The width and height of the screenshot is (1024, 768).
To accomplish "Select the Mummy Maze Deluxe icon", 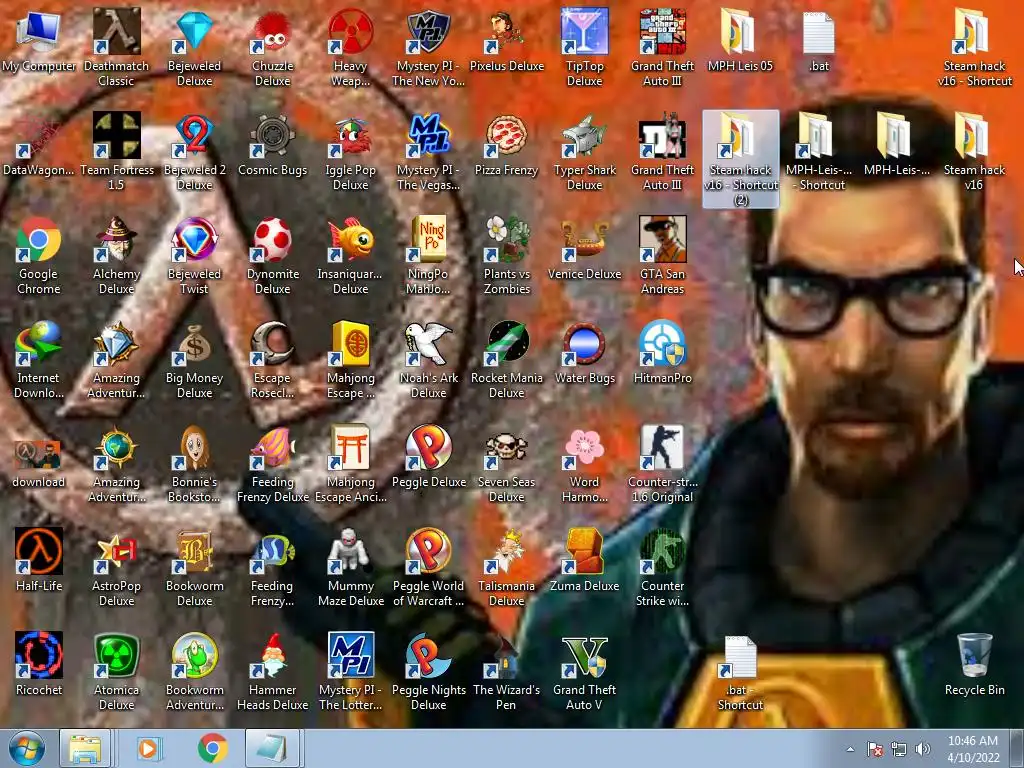I will pyautogui.click(x=351, y=551).
